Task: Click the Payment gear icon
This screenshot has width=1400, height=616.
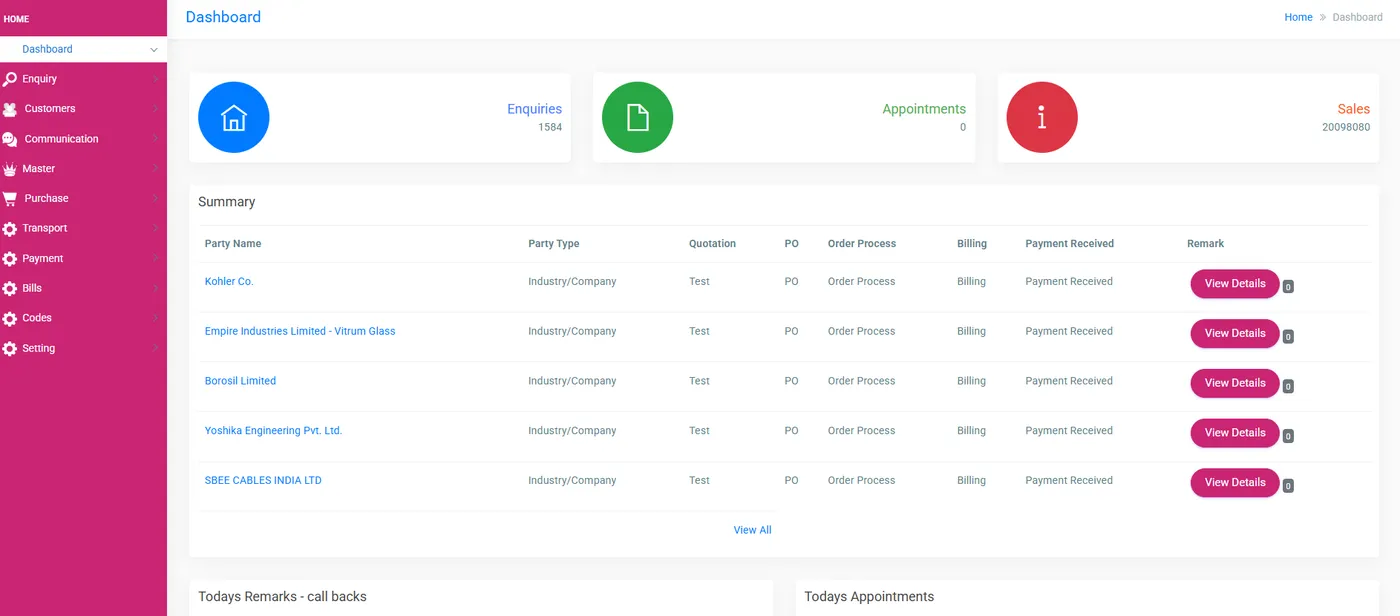Action: (10, 259)
